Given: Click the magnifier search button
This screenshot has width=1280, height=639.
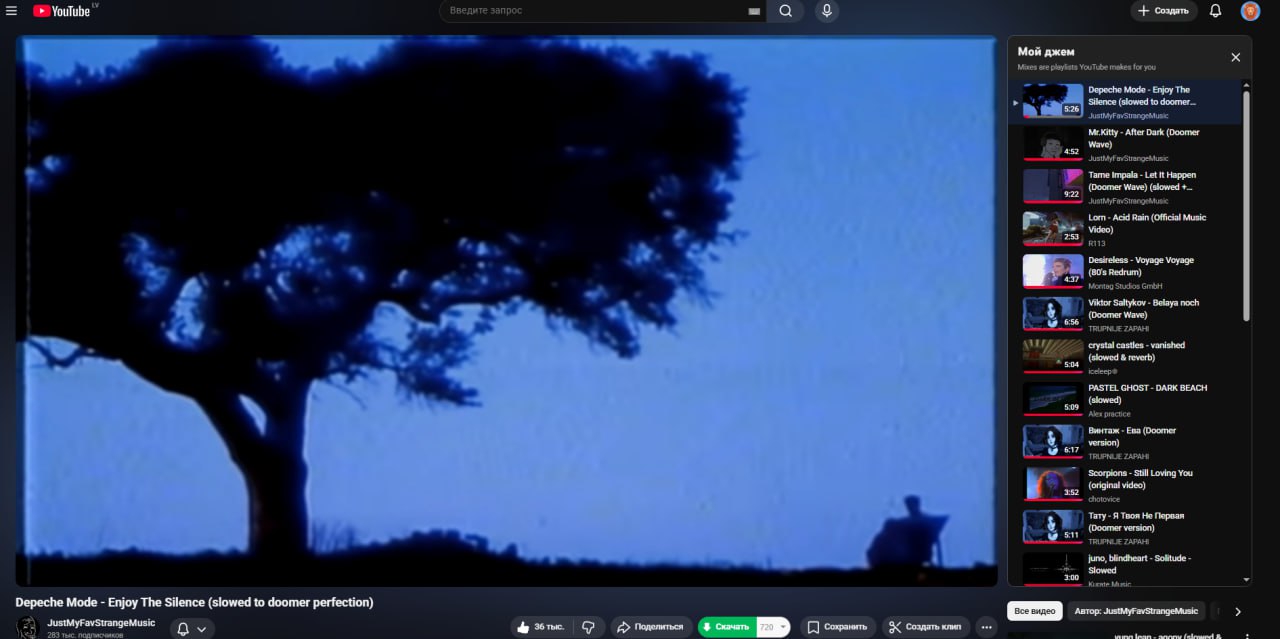Looking at the screenshot, I should click(x=785, y=11).
